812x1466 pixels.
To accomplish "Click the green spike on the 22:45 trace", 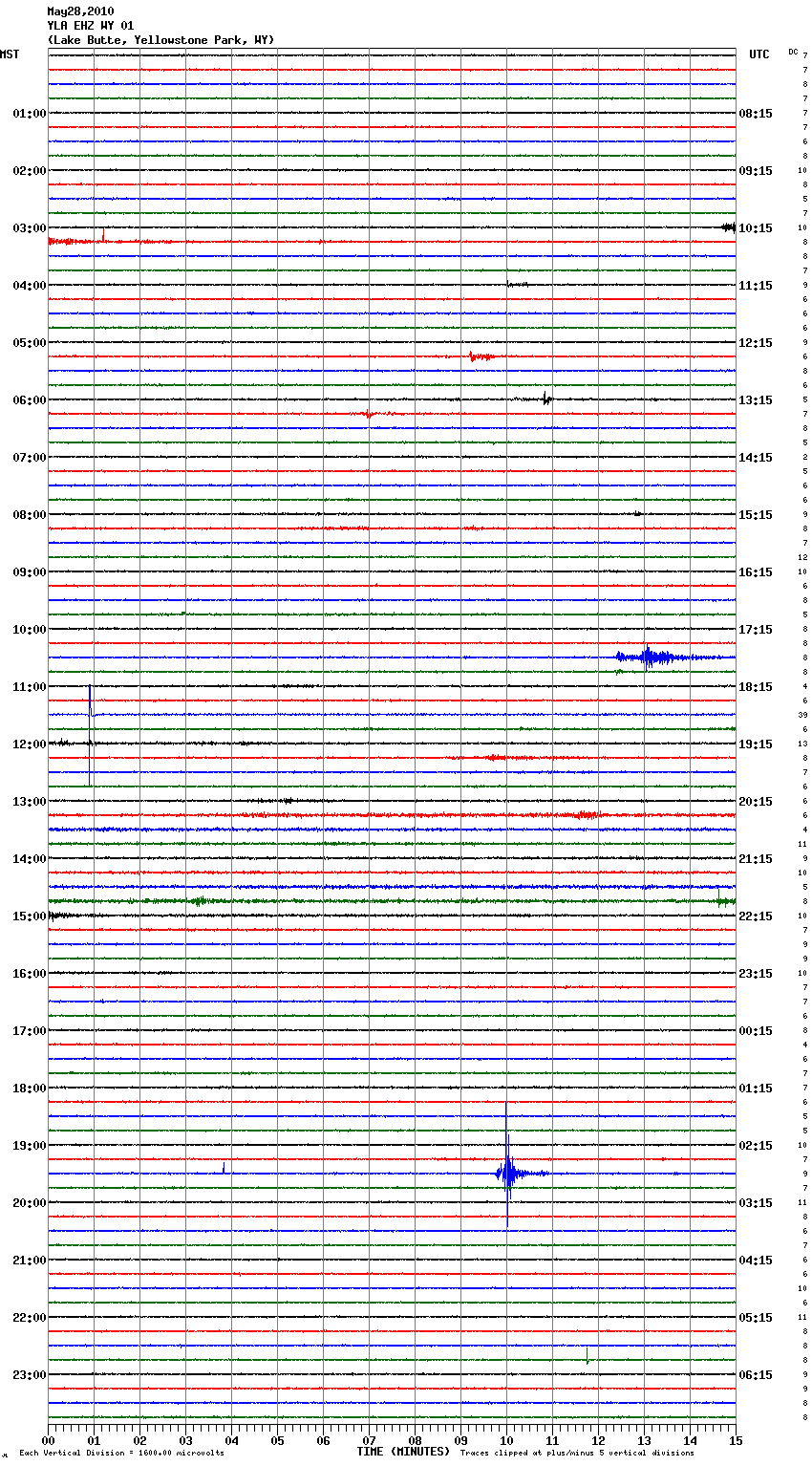I will [587, 1356].
